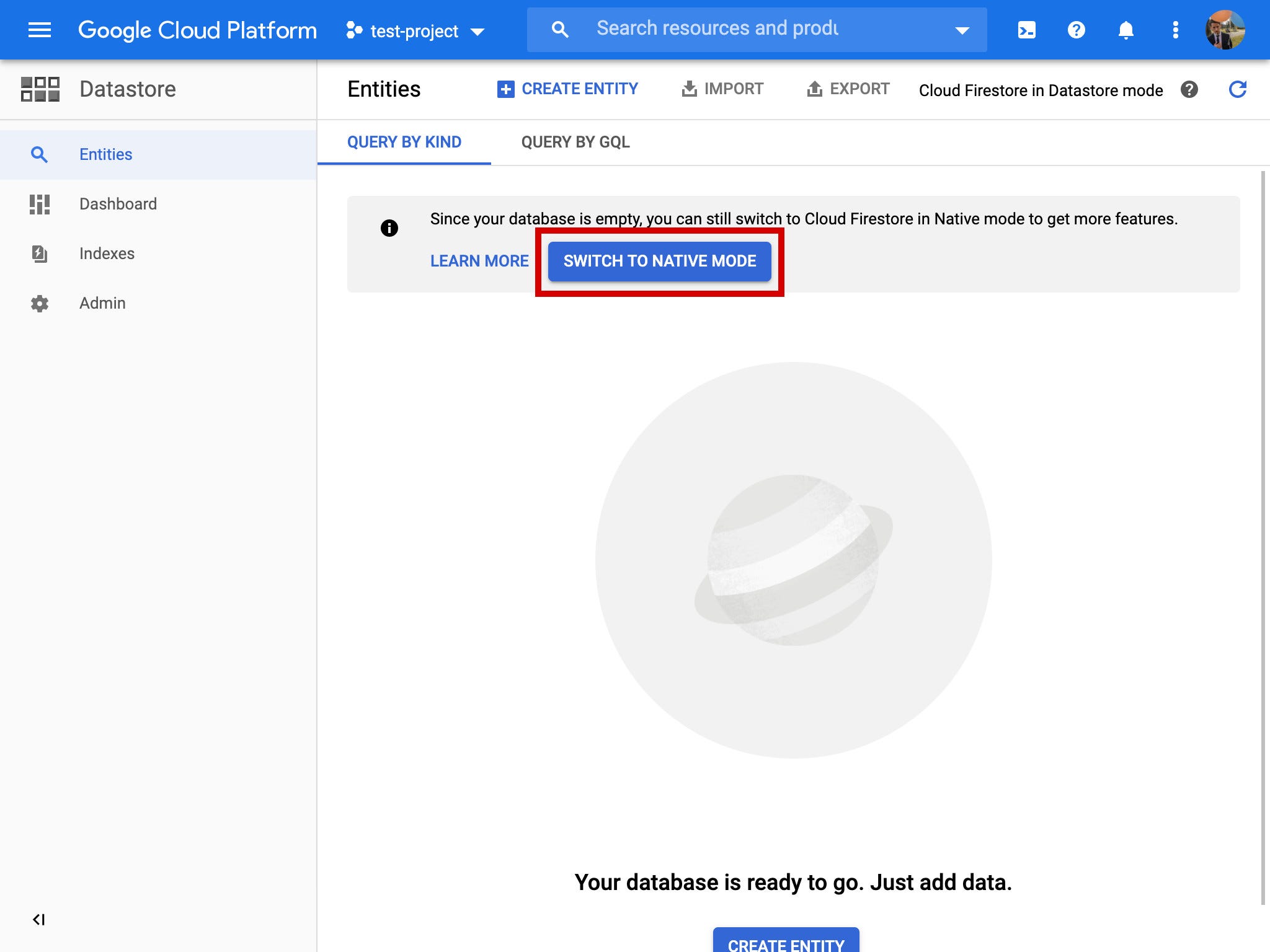Viewport: 1270px width, 952px height.
Task: Click the Datastore mode help question icon
Action: pos(1190,90)
